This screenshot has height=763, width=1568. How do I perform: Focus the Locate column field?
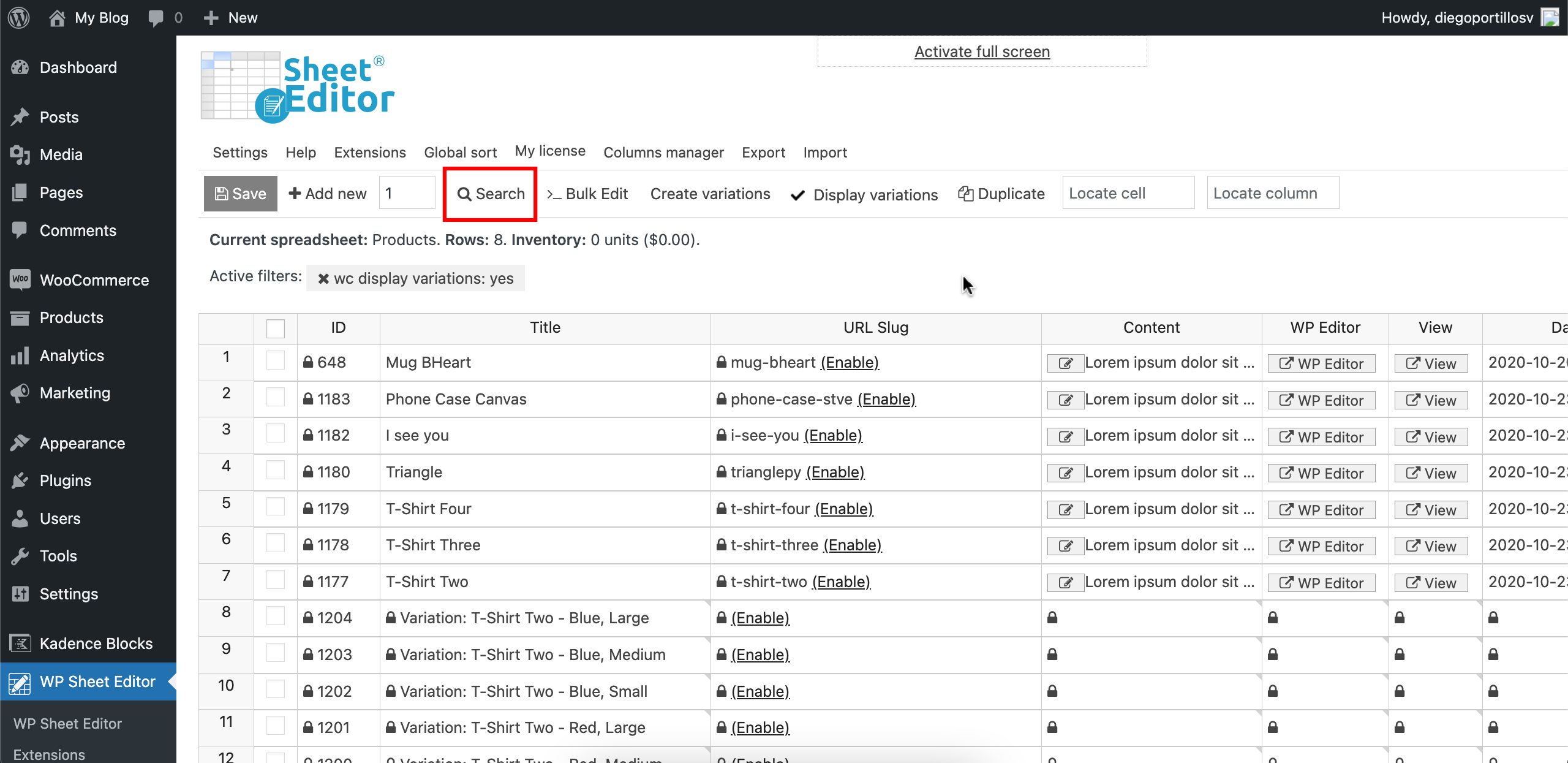(1273, 193)
